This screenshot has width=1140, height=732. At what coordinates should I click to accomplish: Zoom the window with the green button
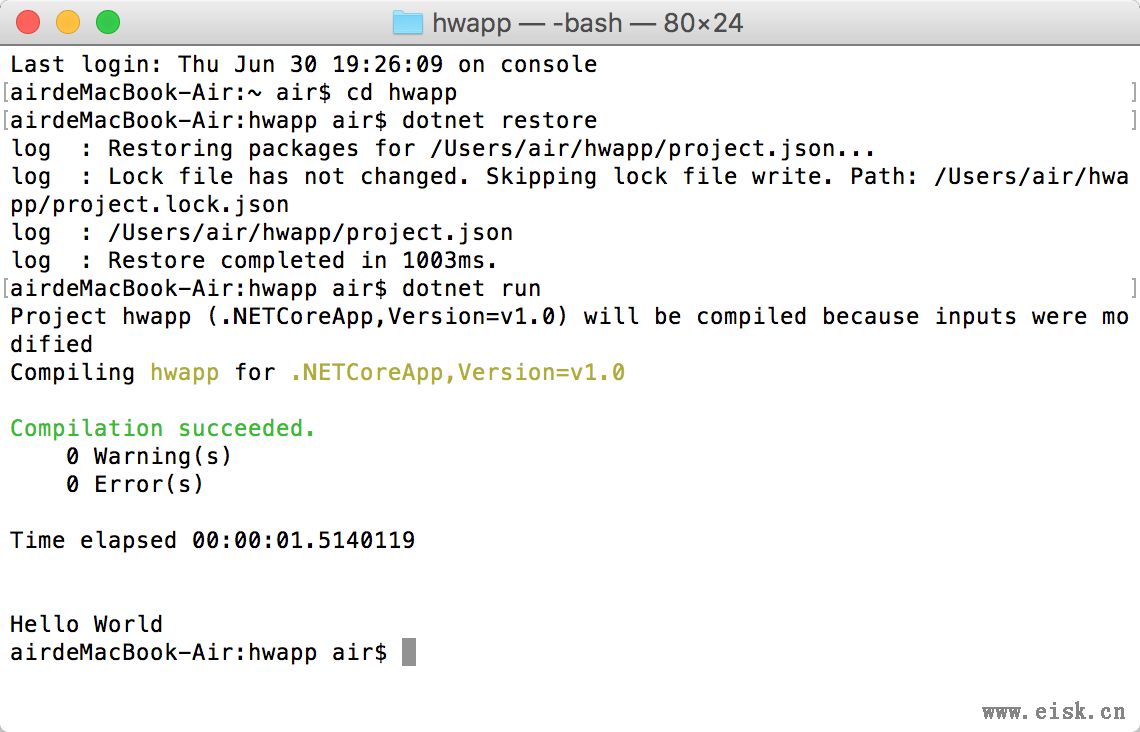107,22
